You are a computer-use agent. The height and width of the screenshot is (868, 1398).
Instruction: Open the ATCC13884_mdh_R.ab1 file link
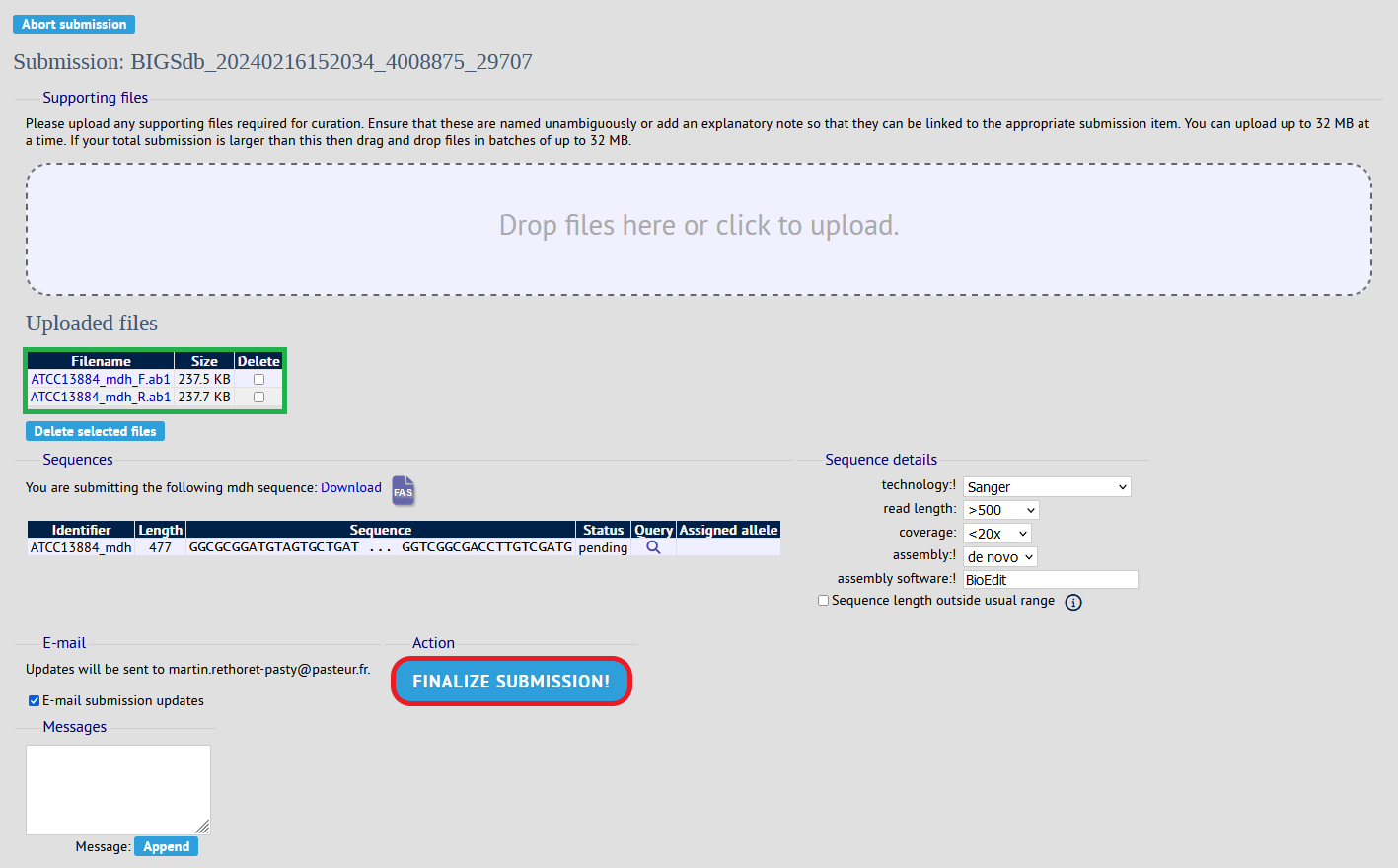[x=101, y=397]
